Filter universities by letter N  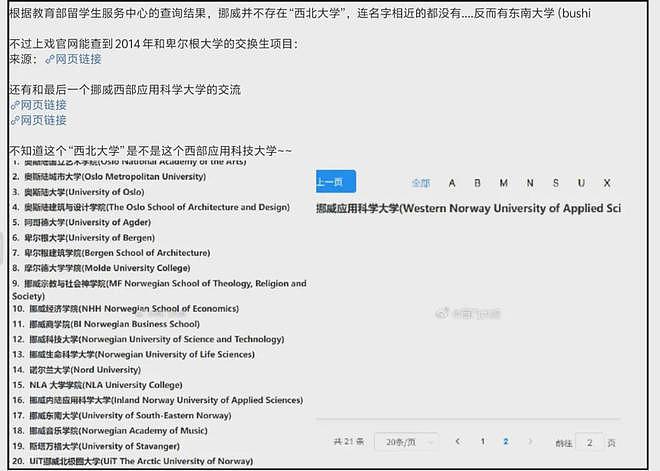point(530,183)
